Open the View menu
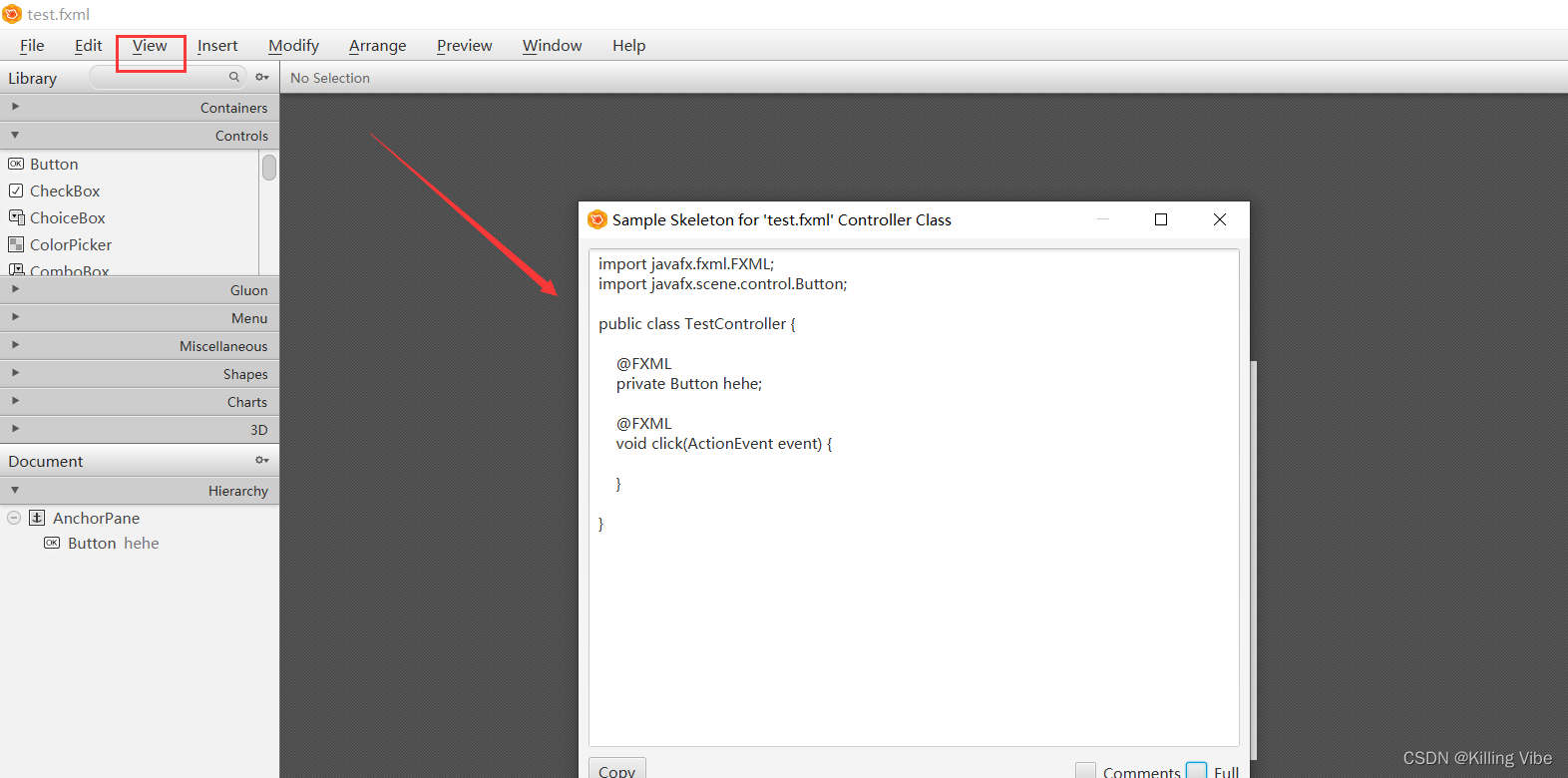Image resolution: width=1568 pixels, height=778 pixels. pyautogui.click(x=150, y=45)
